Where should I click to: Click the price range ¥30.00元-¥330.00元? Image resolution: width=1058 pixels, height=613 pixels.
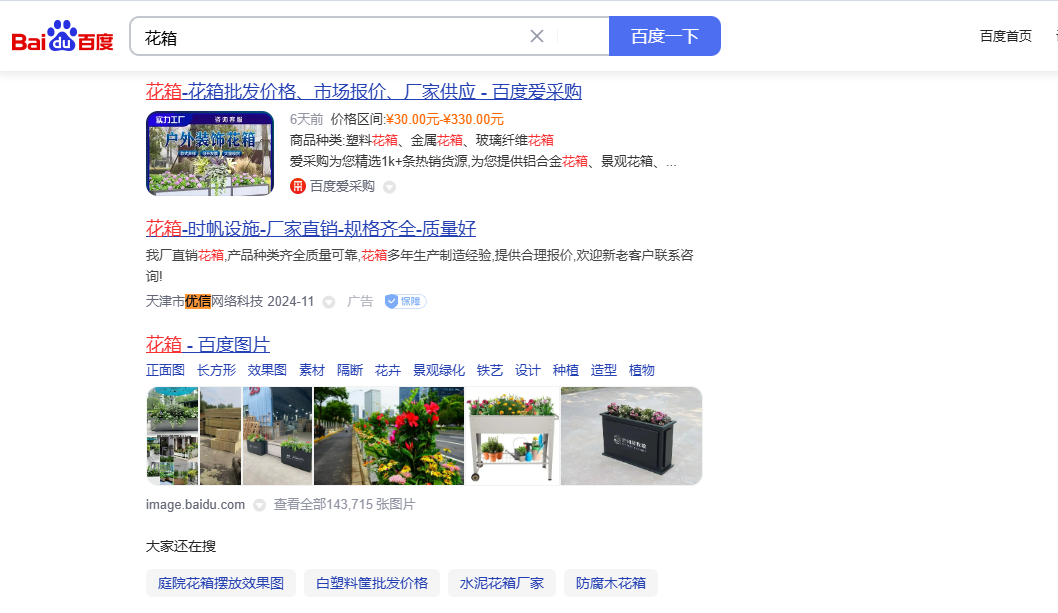445,119
